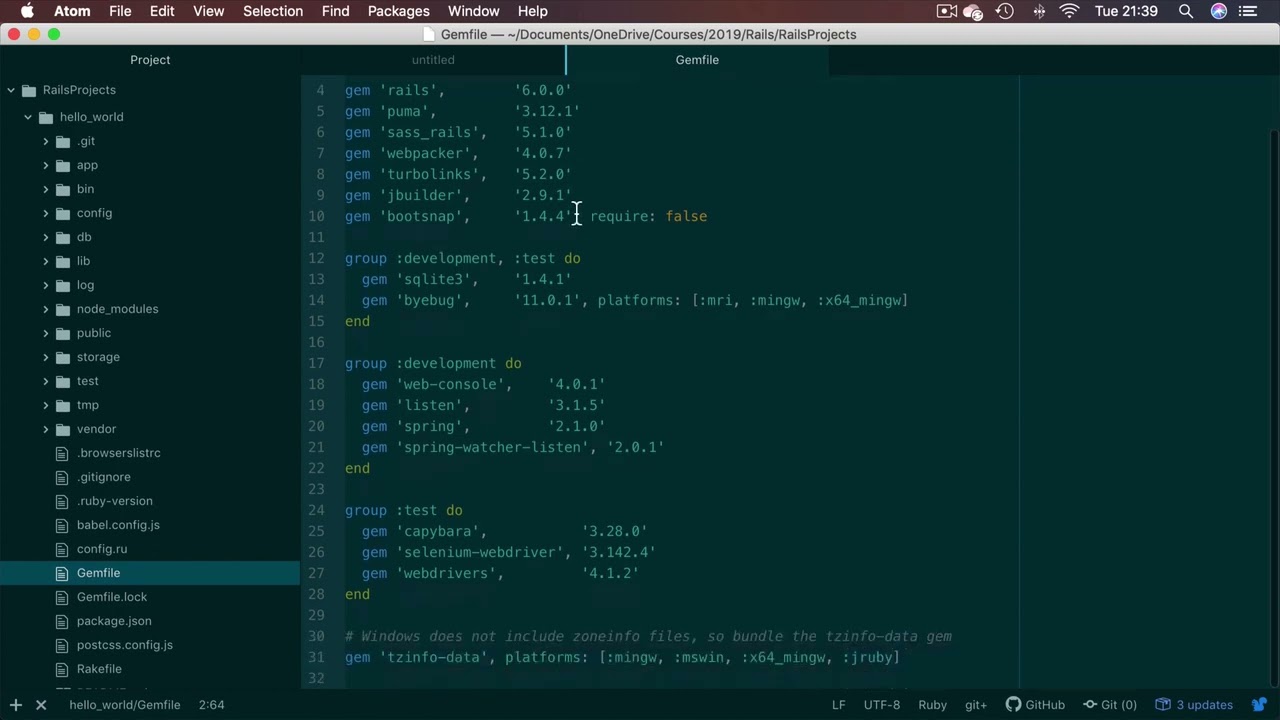This screenshot has width=1280, height=720.
Task: Open the 3 updates package notice
Action: coord(1194,705)
